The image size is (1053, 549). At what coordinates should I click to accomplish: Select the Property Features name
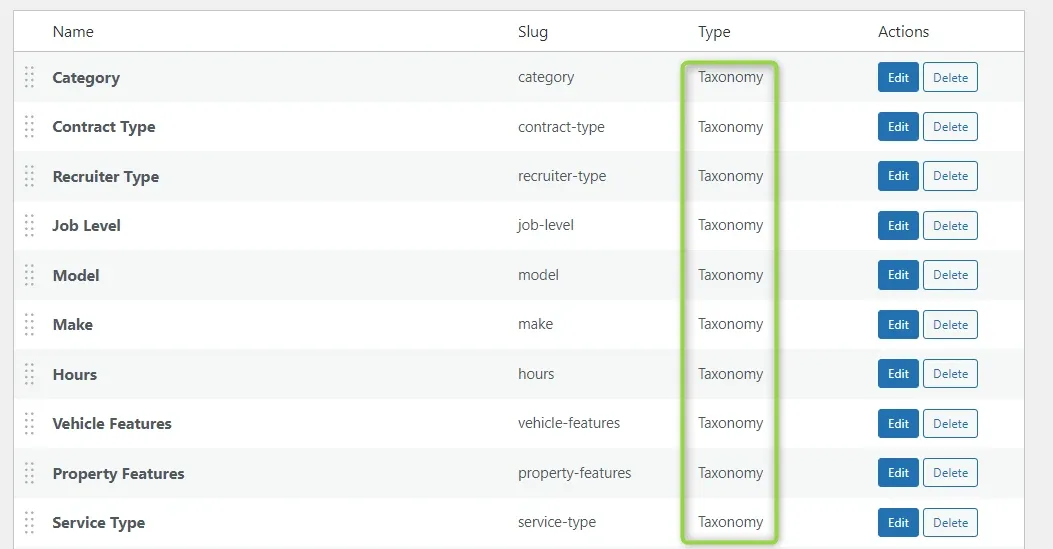[118, 474]
